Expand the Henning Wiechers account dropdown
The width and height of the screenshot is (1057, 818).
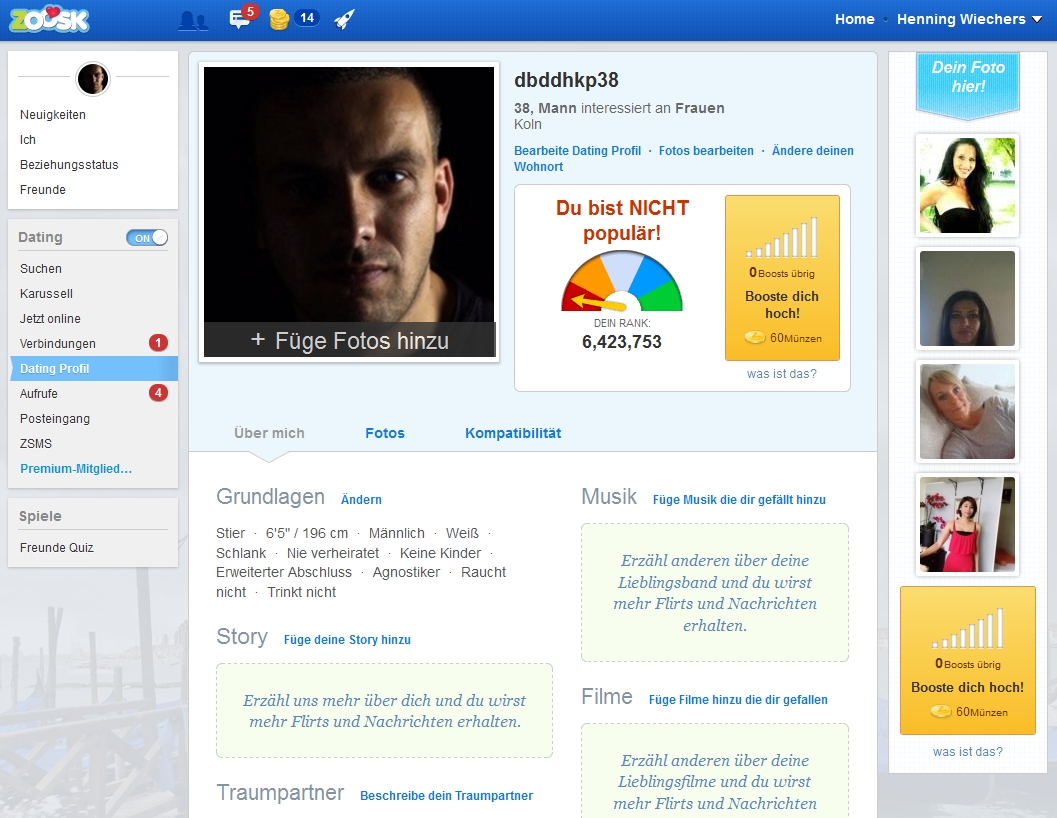(x=969, y=19)
